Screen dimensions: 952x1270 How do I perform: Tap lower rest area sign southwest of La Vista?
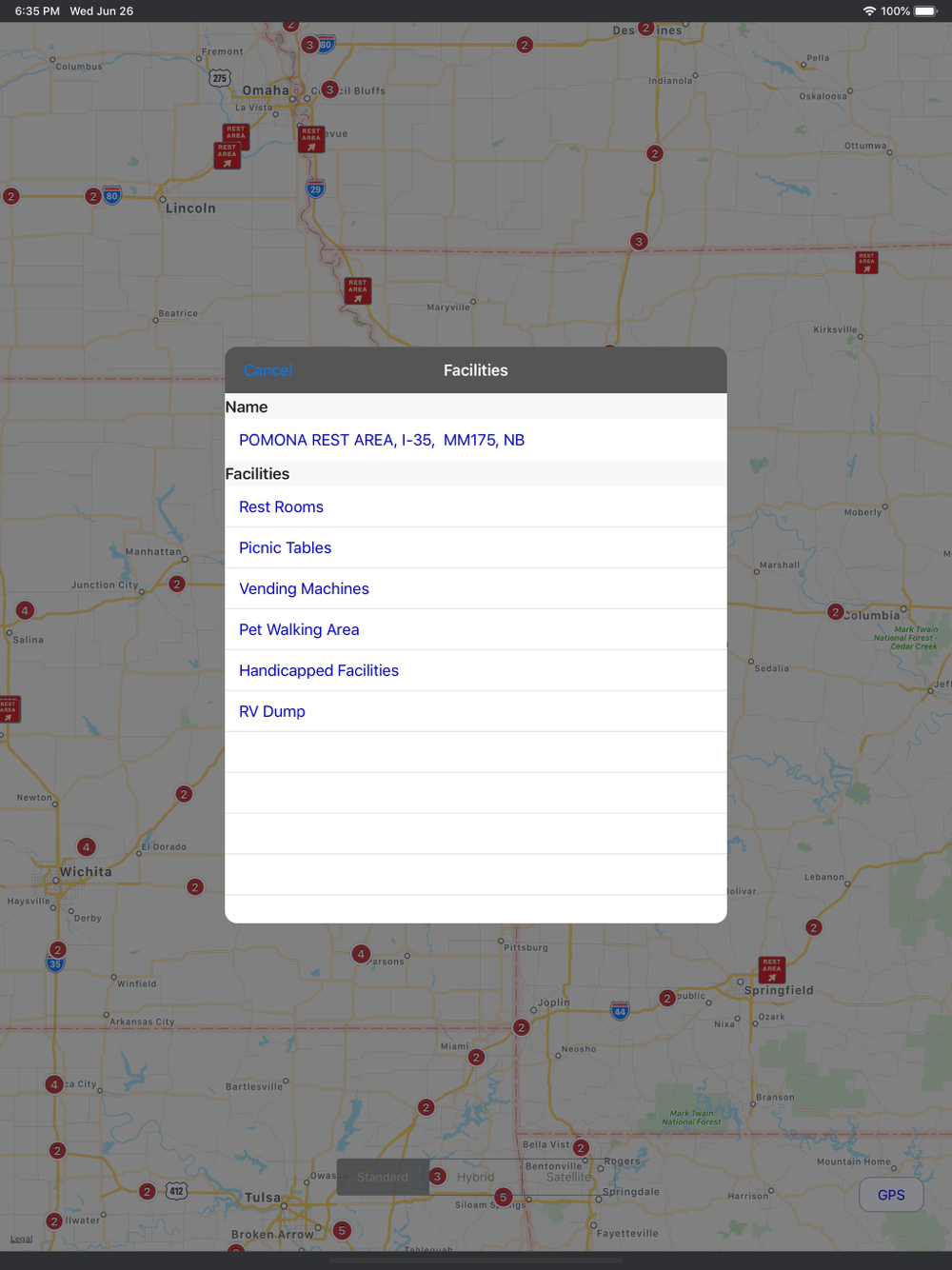point(227,155)
